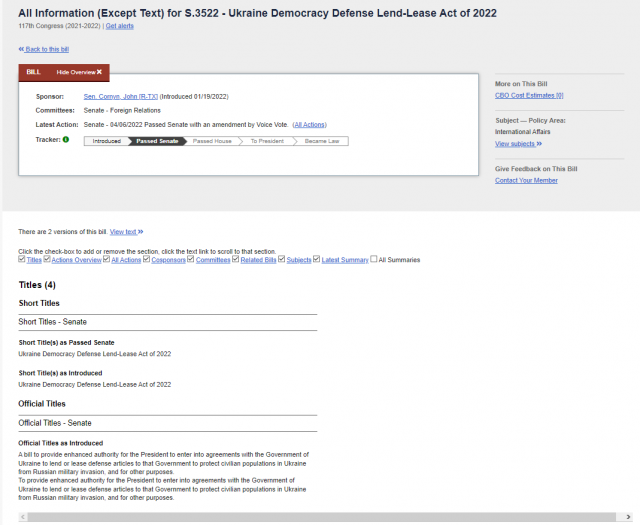Jump to the Related Bills section
640x525 pixels.
[x=259, y=260]
